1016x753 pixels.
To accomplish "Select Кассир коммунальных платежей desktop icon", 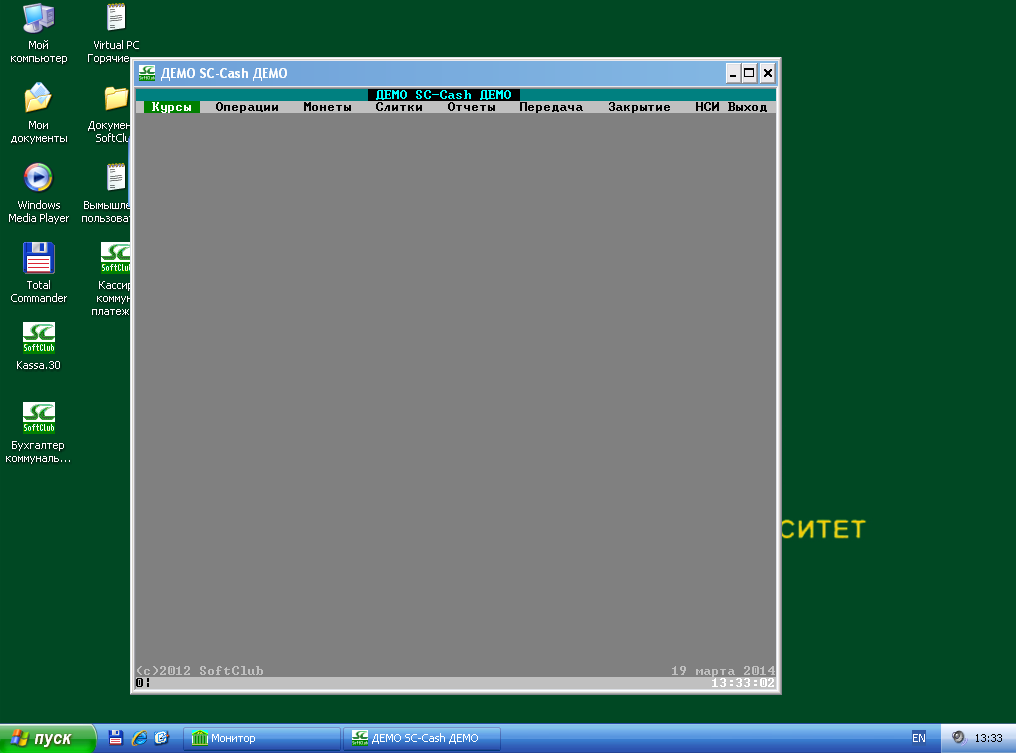I will (x=111, y=279).
